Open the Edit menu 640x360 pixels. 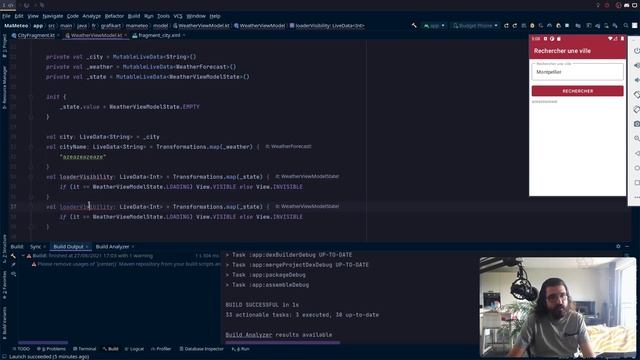pos(19,16)
